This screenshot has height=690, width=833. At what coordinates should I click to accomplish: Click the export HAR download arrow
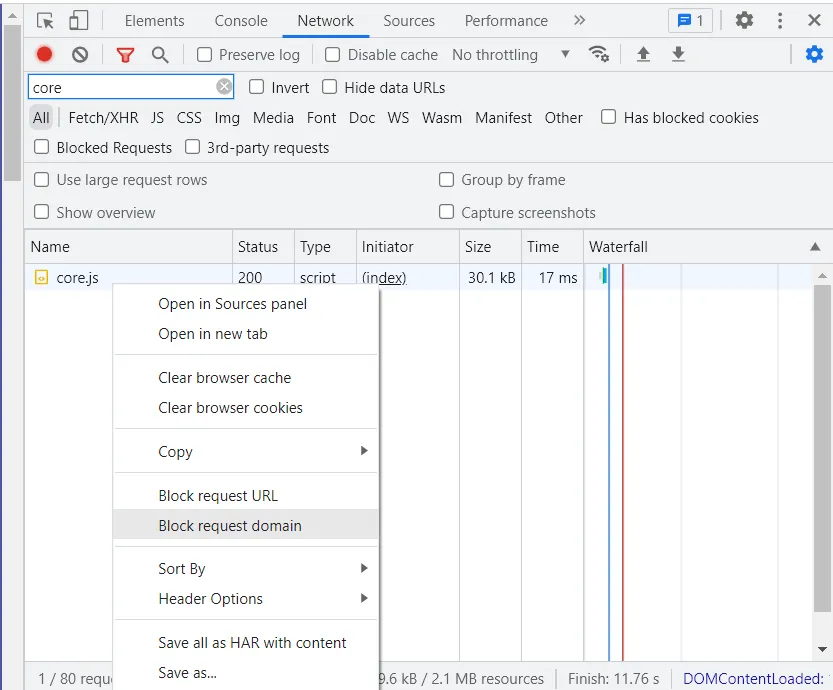[678, 55]
